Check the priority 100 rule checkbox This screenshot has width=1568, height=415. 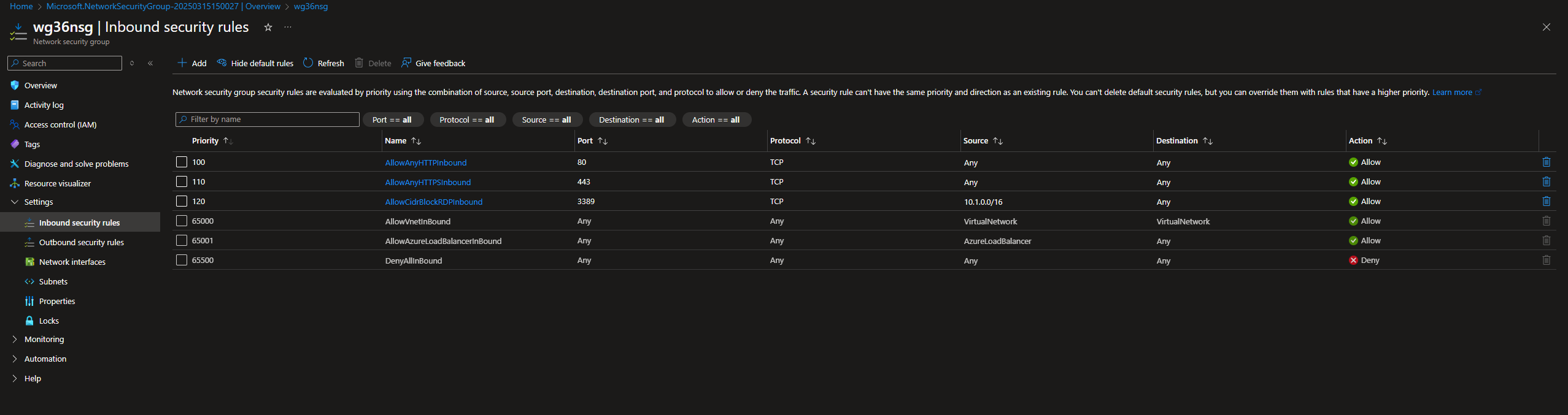point(182,162)
